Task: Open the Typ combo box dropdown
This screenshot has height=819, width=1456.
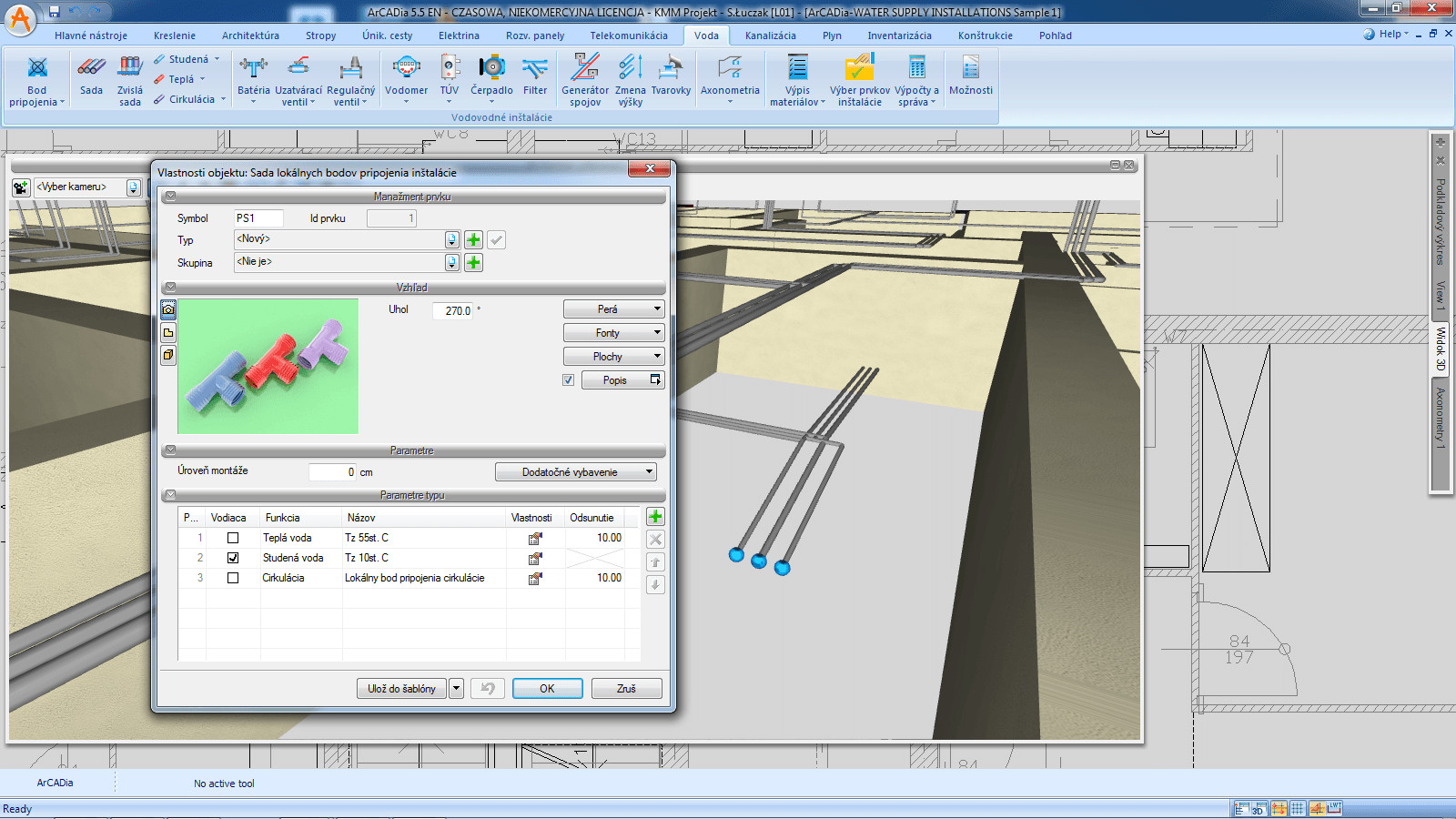Action: pos(452,239)
